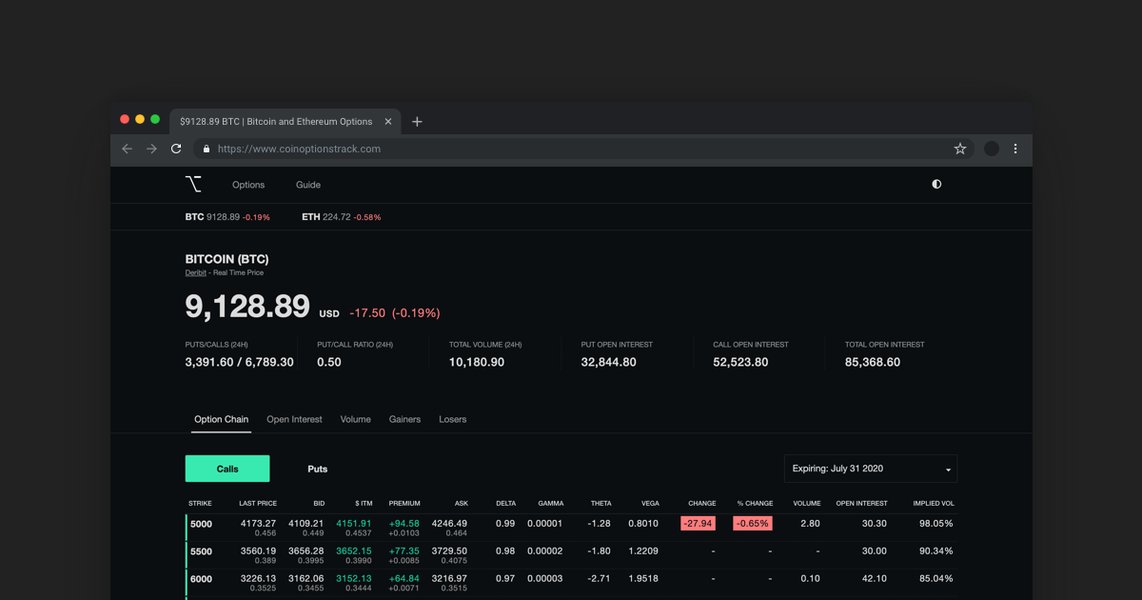Viewport: 1142px width, 600px height.
Task: Click the LAST PRICE column header
Action: coord(258,503)
